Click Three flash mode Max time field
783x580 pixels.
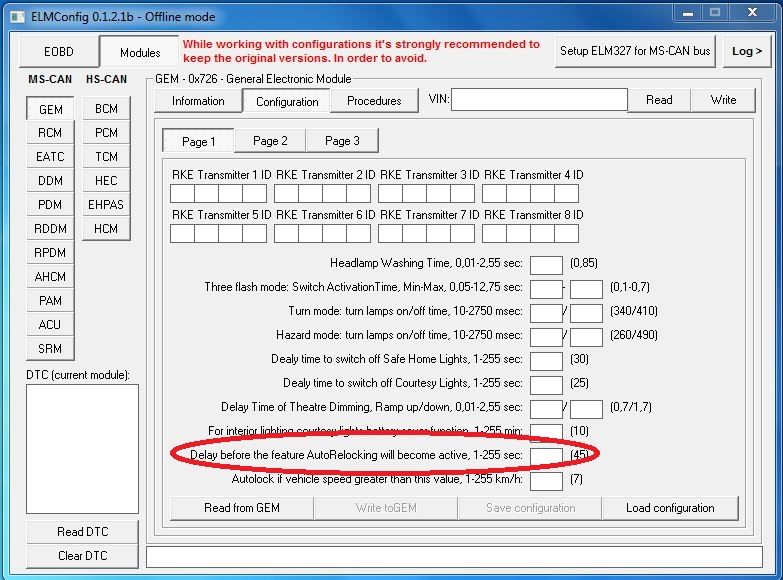(x=586, y=289)
